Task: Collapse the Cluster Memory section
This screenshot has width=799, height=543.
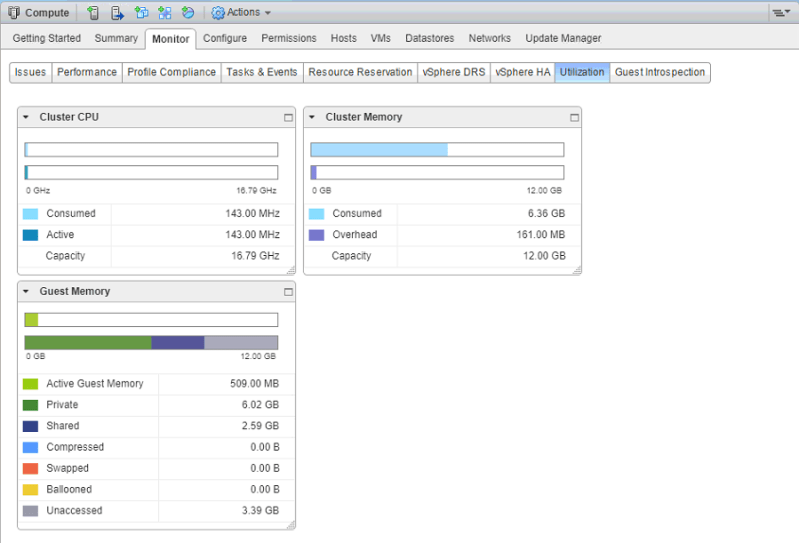Action: (313, 118)
